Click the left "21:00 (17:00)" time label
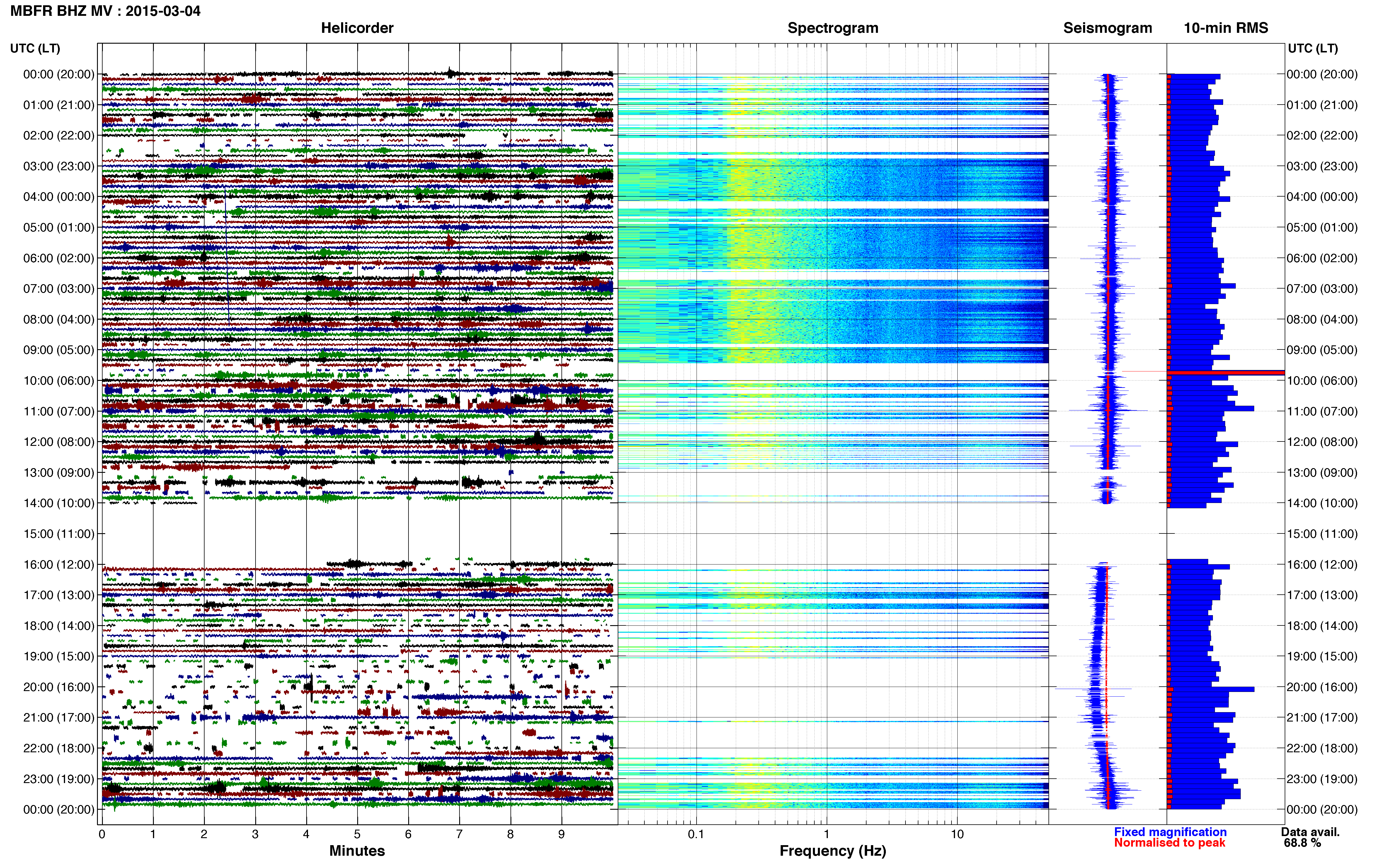 pos(59,718)
